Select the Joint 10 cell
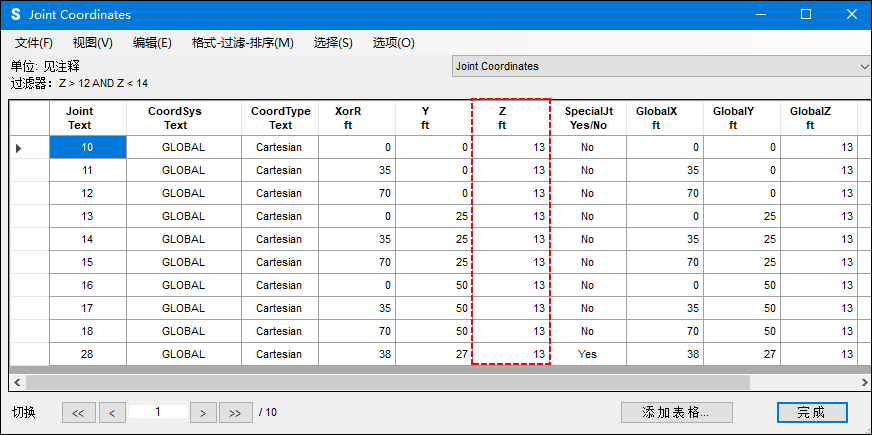Screen dimensions: 872x435 [87, 147]
